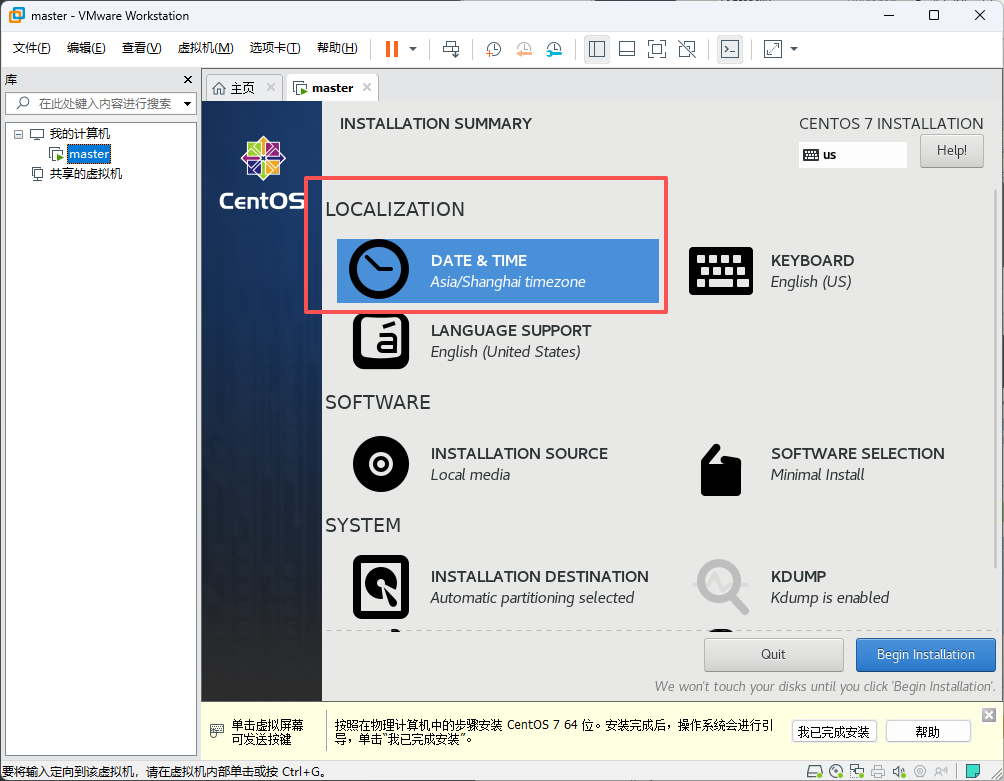This screenshot has height=781, width=1004.
Task: Pause the virtual machine with the orange pause icon
Action: [x=392, y=49]
